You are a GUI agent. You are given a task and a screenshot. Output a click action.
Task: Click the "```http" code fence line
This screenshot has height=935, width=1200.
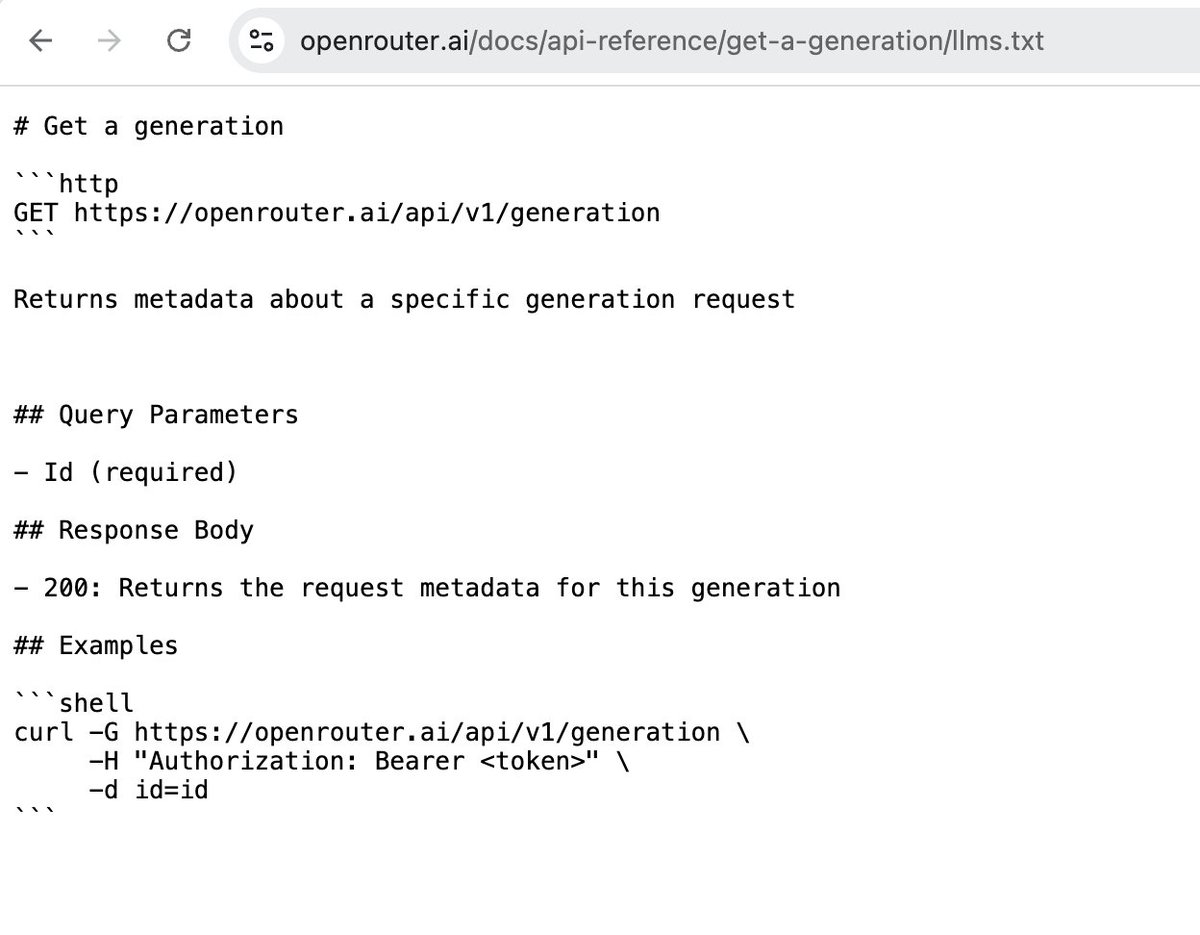pos(66,184)
